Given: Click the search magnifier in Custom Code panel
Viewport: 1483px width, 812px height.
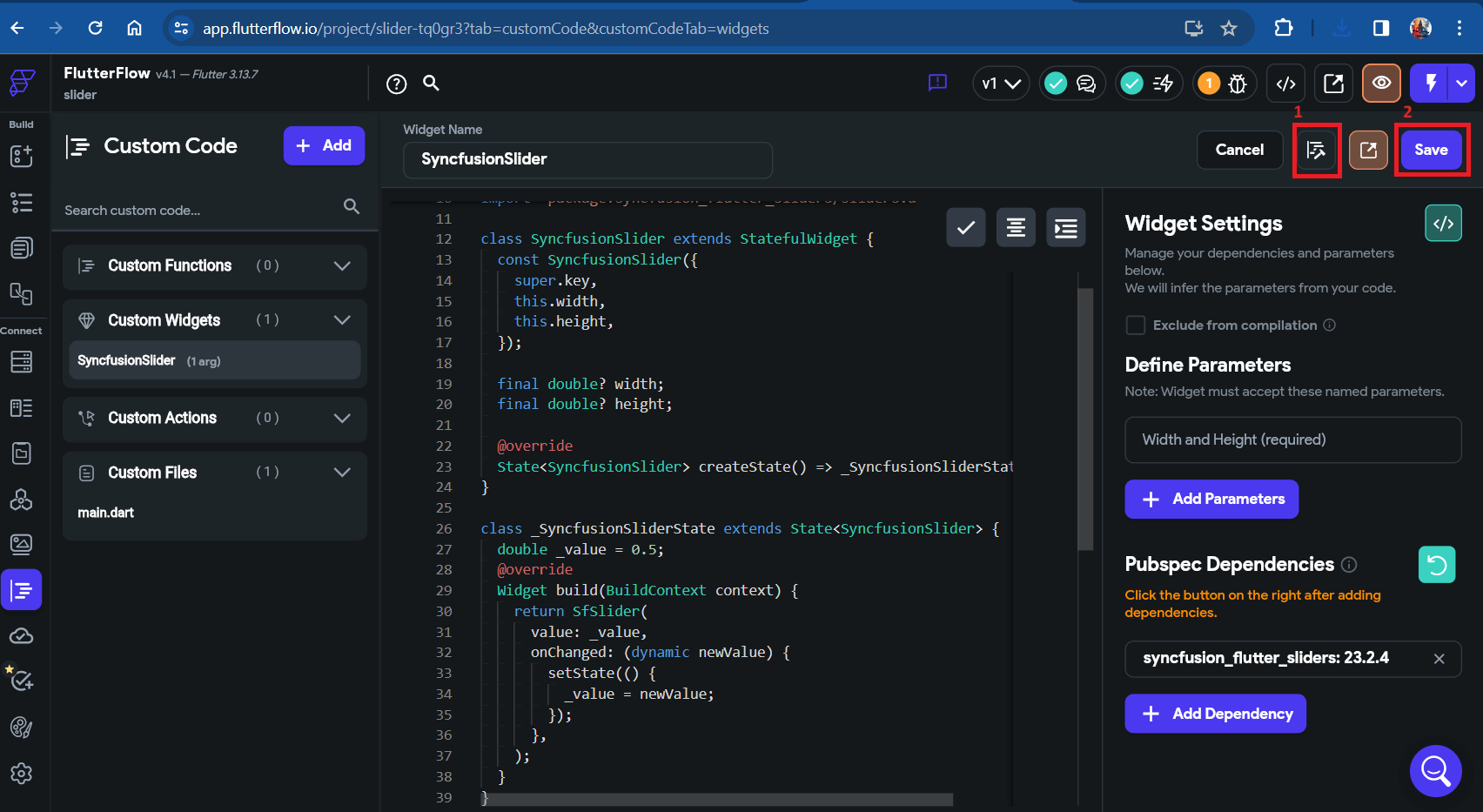Looking at the screenshot, I should (x=352, y=207).
